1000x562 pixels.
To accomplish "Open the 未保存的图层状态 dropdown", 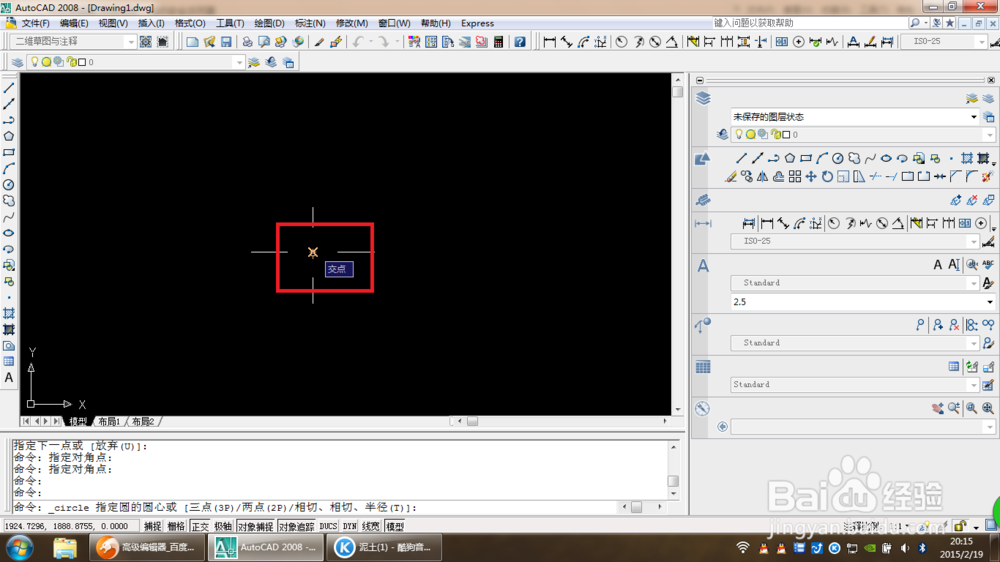I will 855,117.
